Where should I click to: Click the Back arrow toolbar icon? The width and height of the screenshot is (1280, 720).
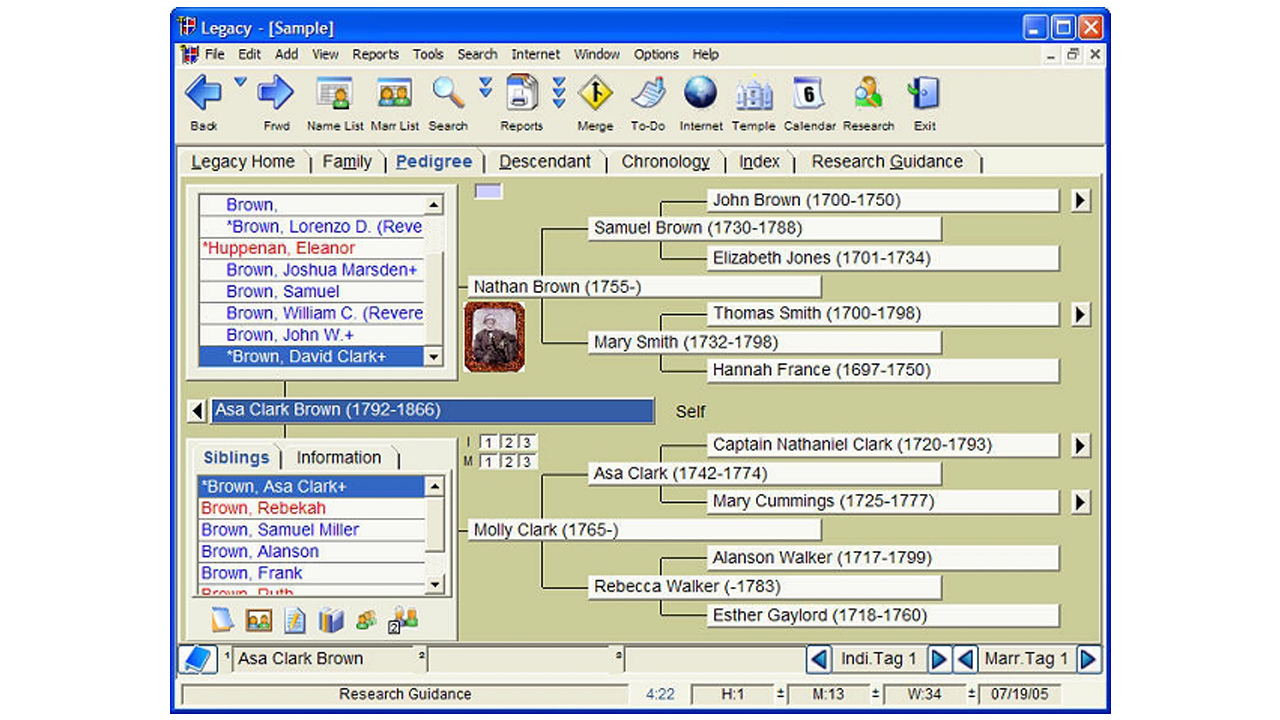tap(204, 94)
